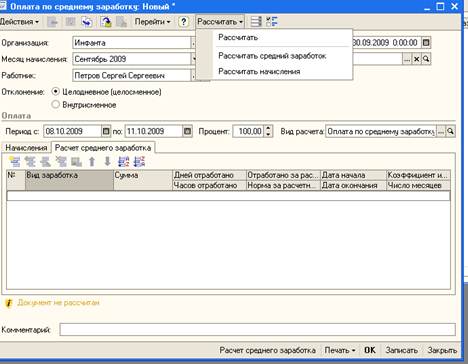Image resolution: width=468 pixels, height=364 pixels.
Task: Click the finish editing icon in table toolbar
Action: click(76, 162)
